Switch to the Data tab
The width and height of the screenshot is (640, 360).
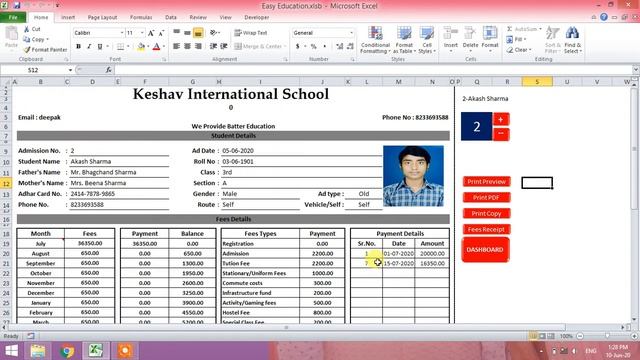pos(171,17)
